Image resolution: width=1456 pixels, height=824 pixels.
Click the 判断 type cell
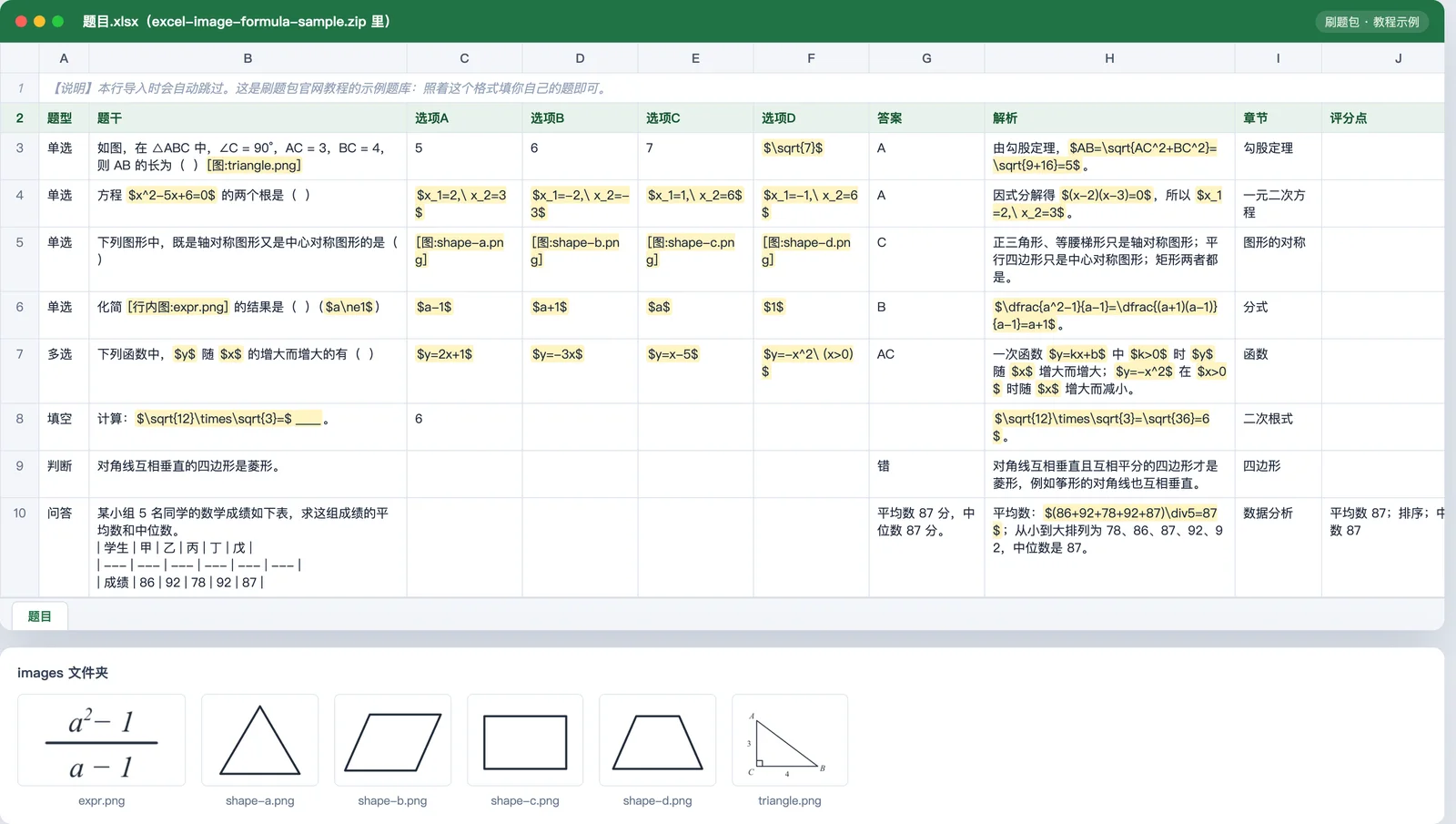[x=64, y=474]
